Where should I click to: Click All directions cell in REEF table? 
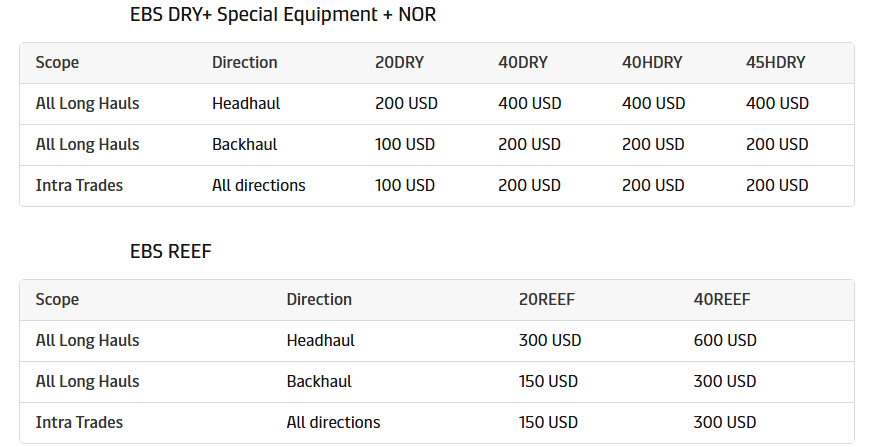[x=333, y=422]
